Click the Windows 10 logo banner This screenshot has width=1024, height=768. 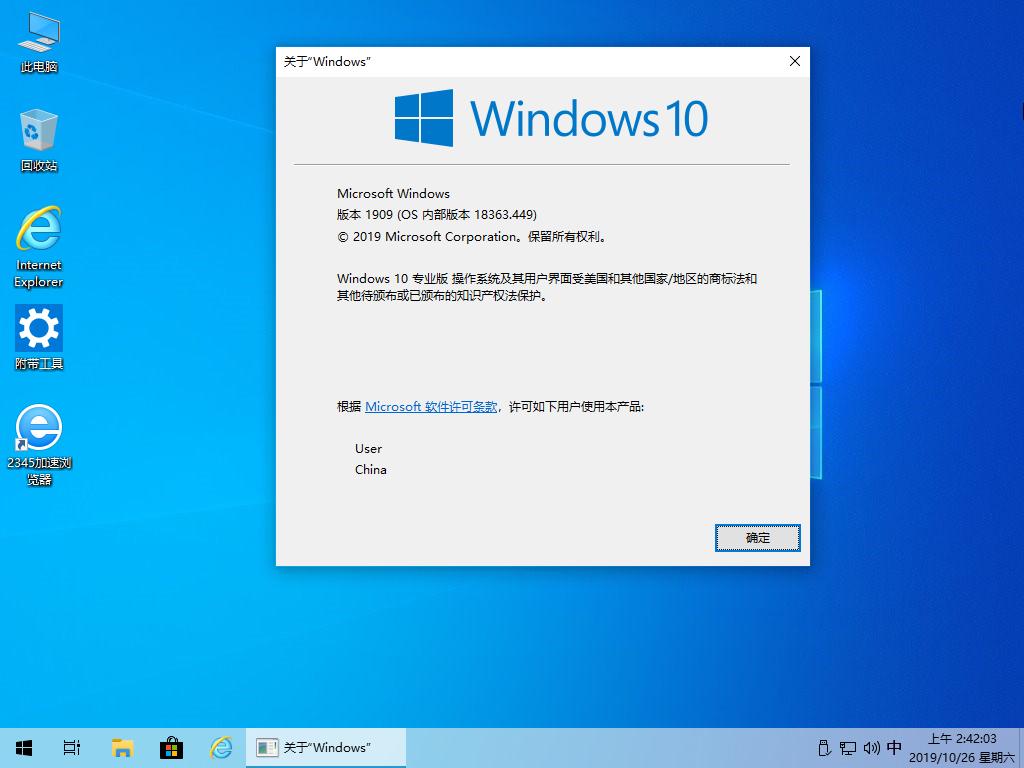click(x=551, y=118)
